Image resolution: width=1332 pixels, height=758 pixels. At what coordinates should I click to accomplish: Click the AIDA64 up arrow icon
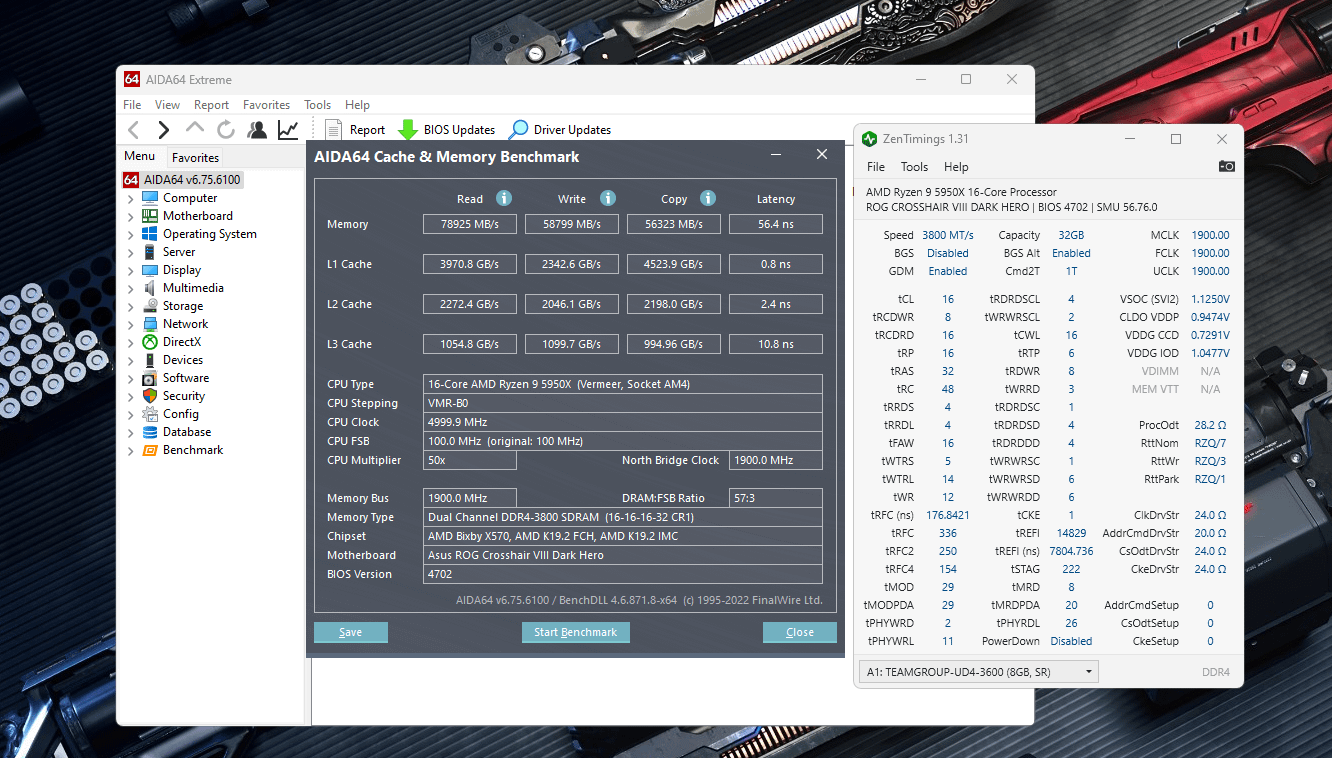pyautogui.click(x=195, y=129)
